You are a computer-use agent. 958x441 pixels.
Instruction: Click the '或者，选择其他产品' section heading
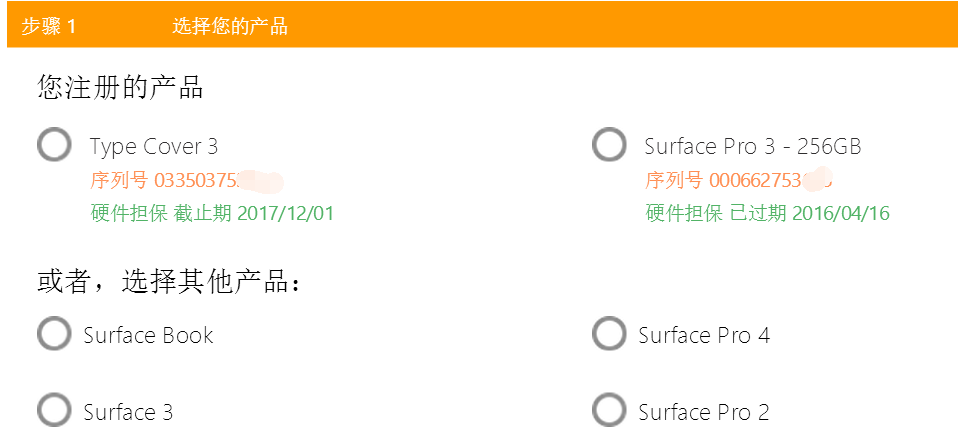(170, 283)
